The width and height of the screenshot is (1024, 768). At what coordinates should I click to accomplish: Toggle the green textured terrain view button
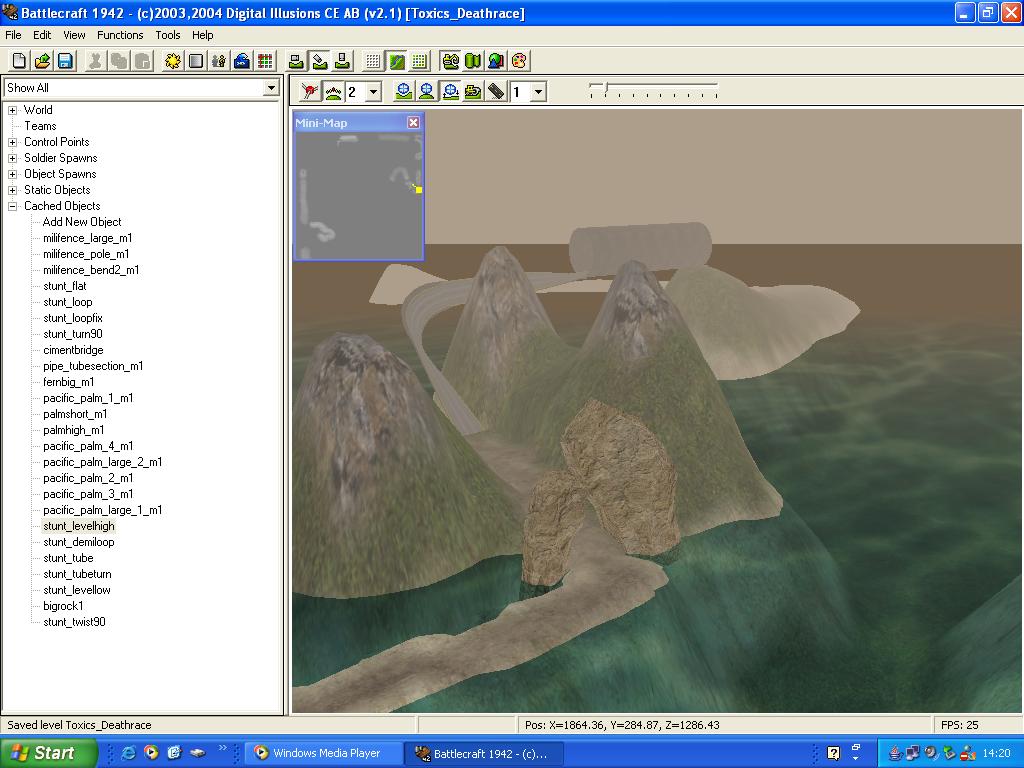click(396, 61)
